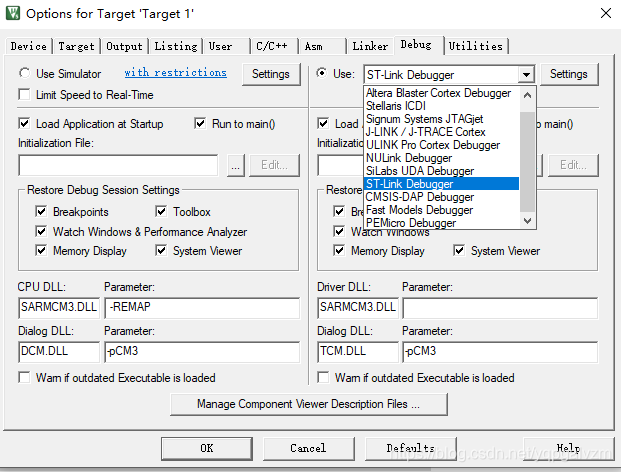Click the Cancel button
Viewport: 621px width, 472px height.
pyautogui.click(x=309, y=448)
